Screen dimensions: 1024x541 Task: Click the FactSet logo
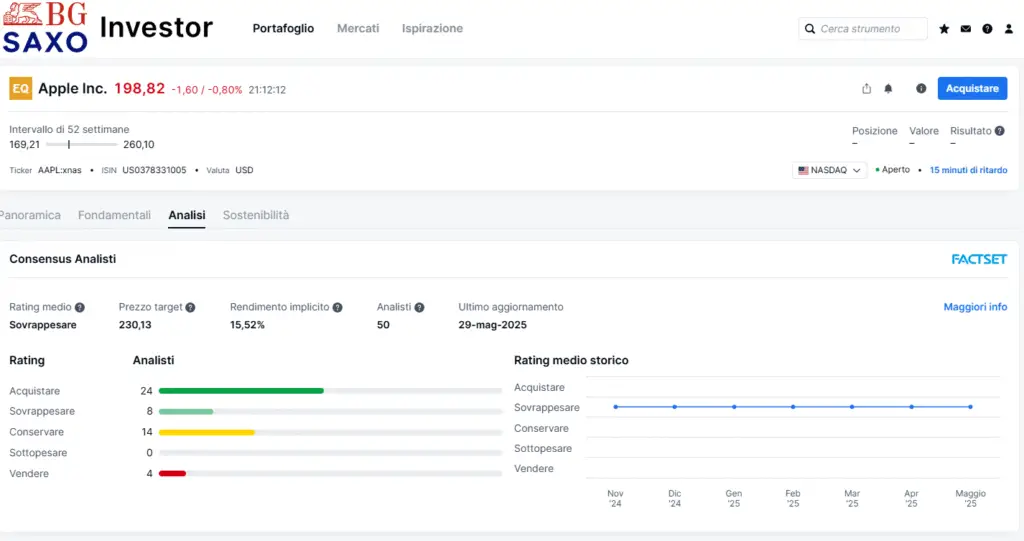click(979, 259)
